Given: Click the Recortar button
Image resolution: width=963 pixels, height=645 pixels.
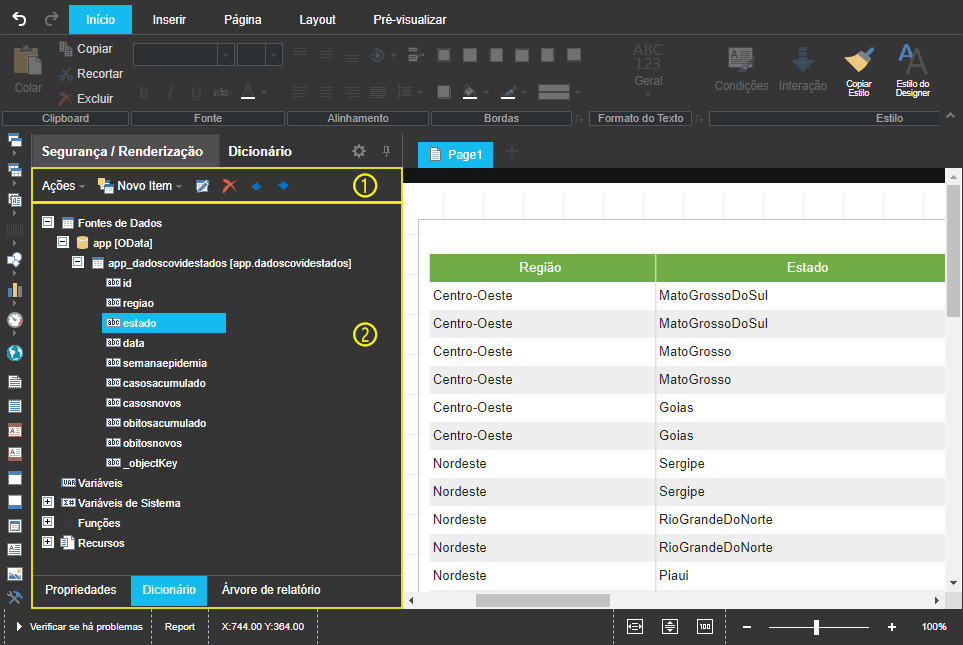Looking at the screenshot, I should click(91, 74).
